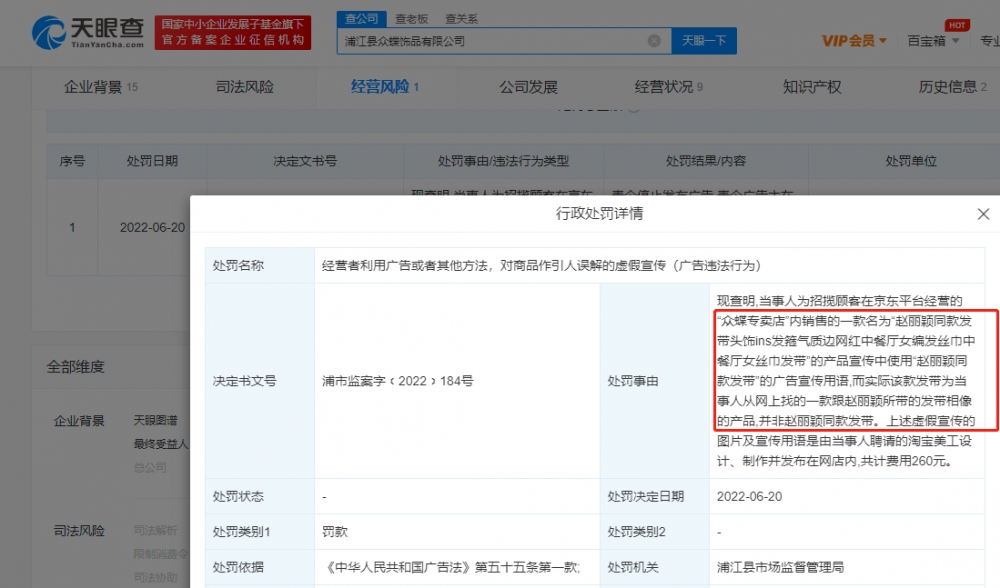Screen dimensions: 1000x588
Task: Open the 历史信息 tab
Action: [x=952, y=87]
